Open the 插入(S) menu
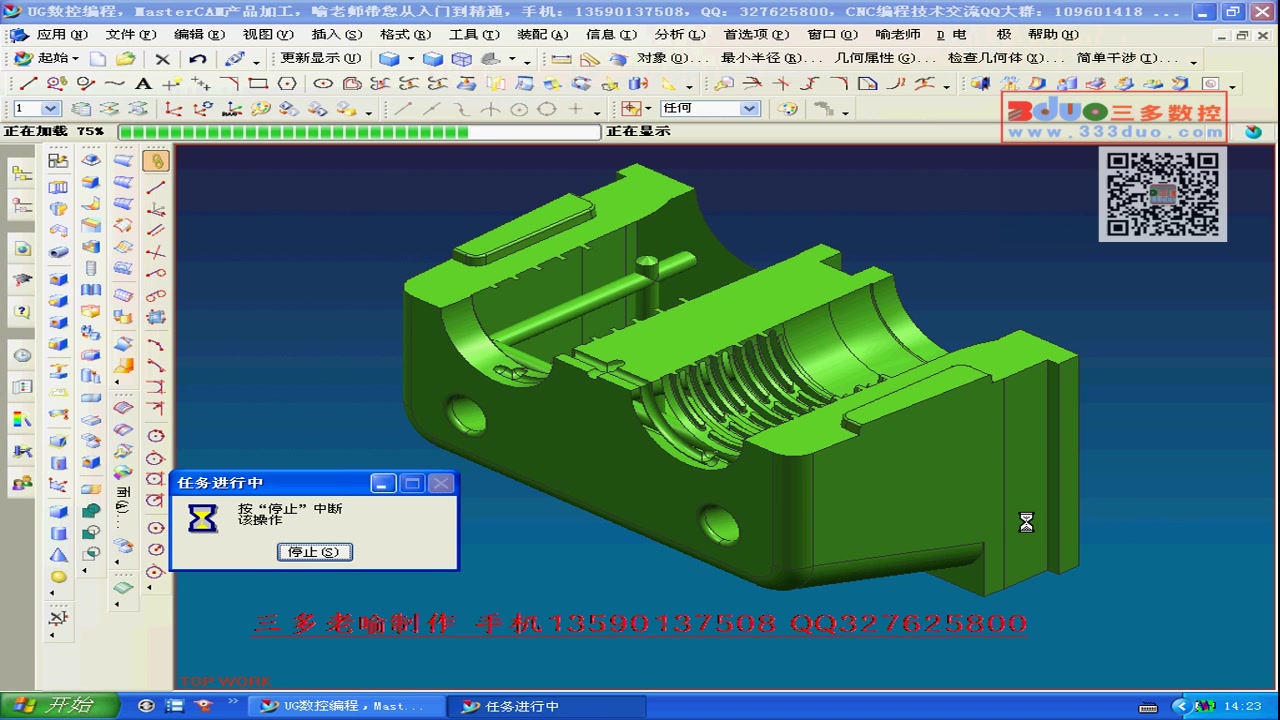Screen dimensions: 1280x720 point(337,34)
